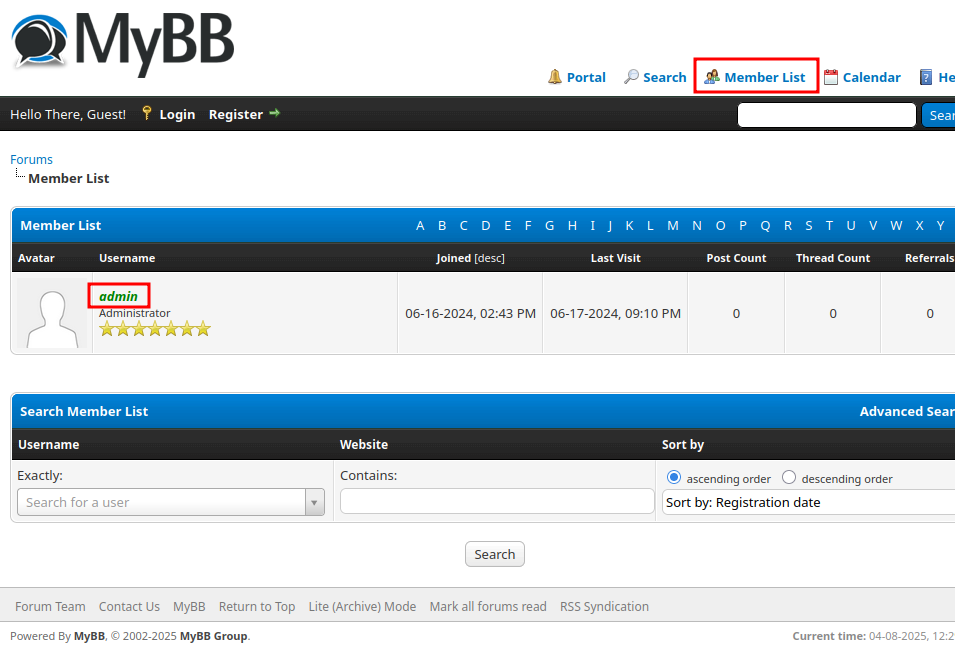The width and height of the screenshot is (955, 654).
Task: Click the Login key icon
Action: coord(147,113)
